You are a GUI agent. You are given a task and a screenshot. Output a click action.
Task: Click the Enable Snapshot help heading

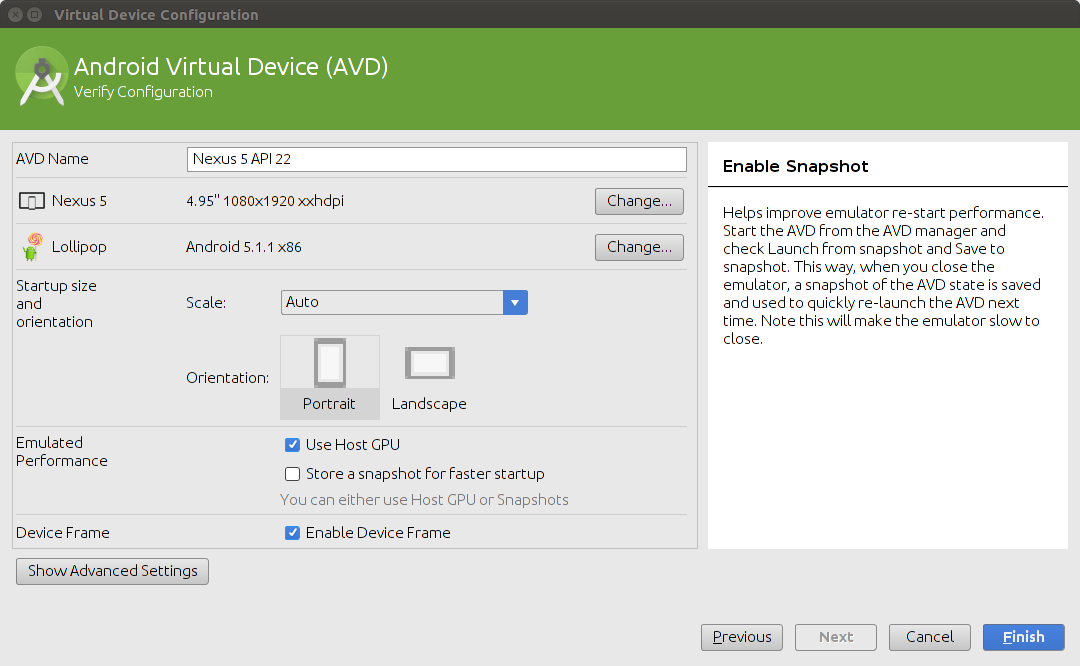796,167
